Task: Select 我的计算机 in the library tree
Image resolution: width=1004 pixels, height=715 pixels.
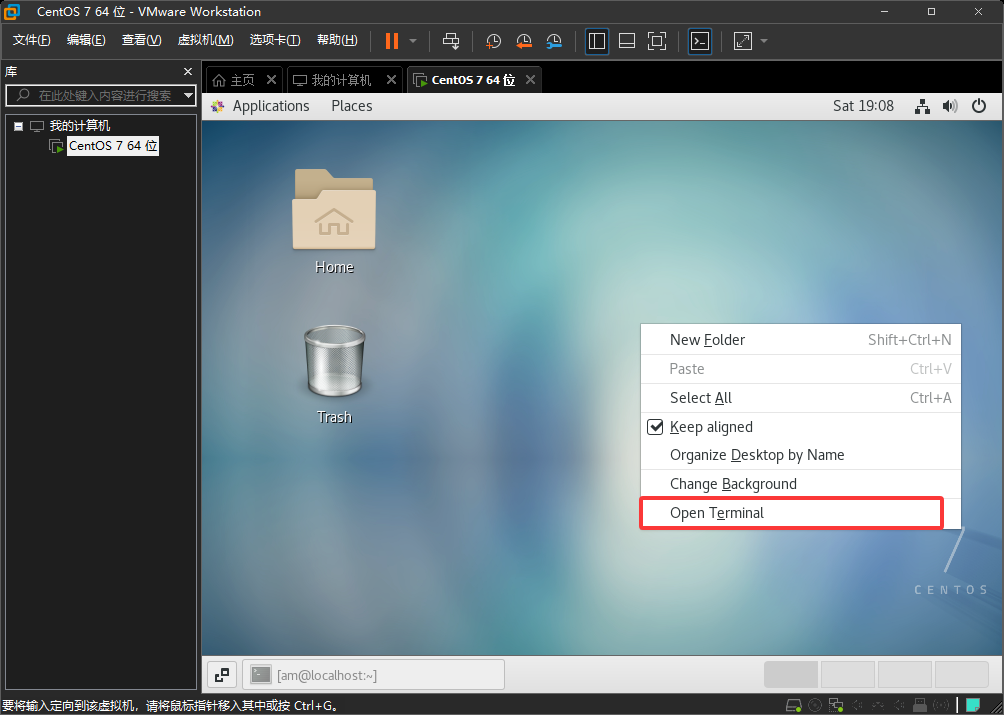Action: [x=80, y=126]
